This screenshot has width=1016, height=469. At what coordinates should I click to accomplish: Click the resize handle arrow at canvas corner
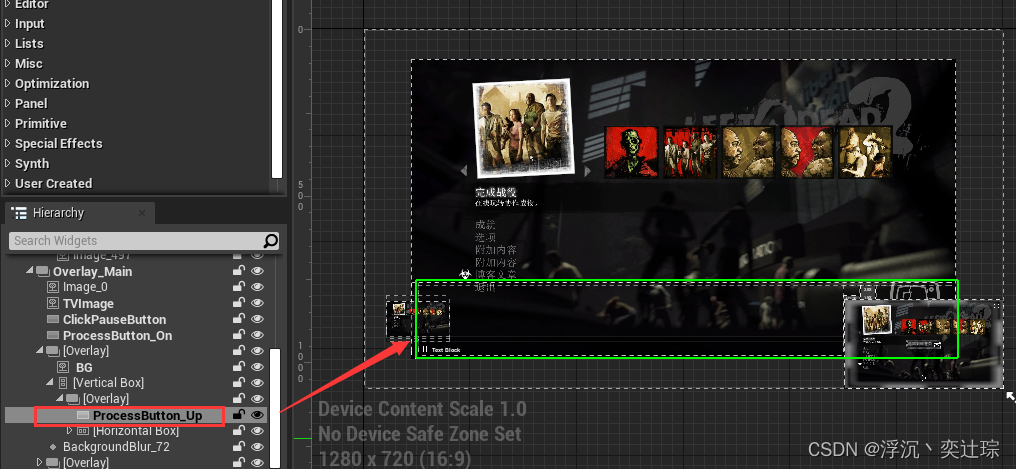tap(1010, 396)
